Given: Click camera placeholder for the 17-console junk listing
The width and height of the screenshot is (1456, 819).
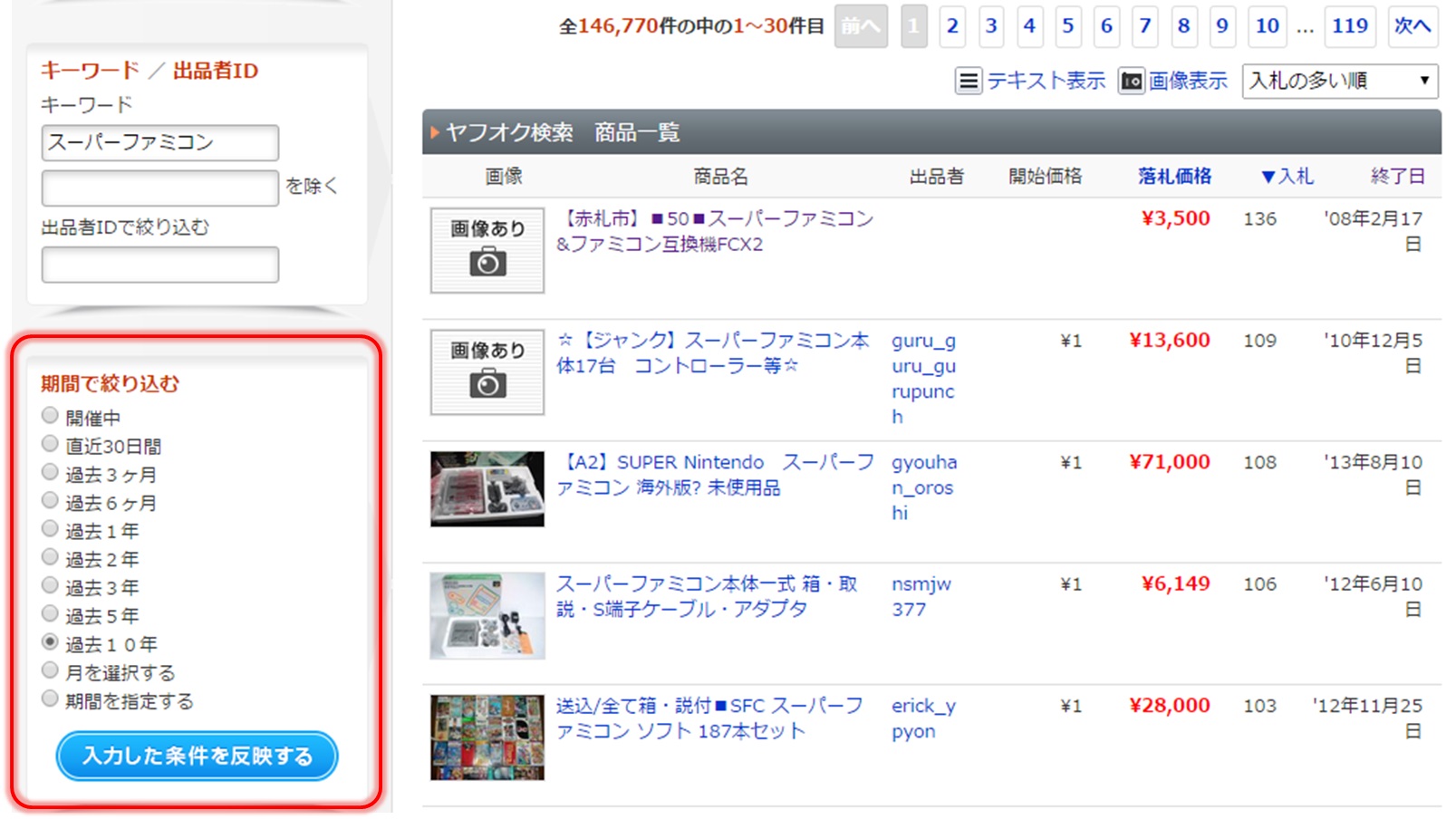Looking at the screenshot, I should [x=487, y=372].
